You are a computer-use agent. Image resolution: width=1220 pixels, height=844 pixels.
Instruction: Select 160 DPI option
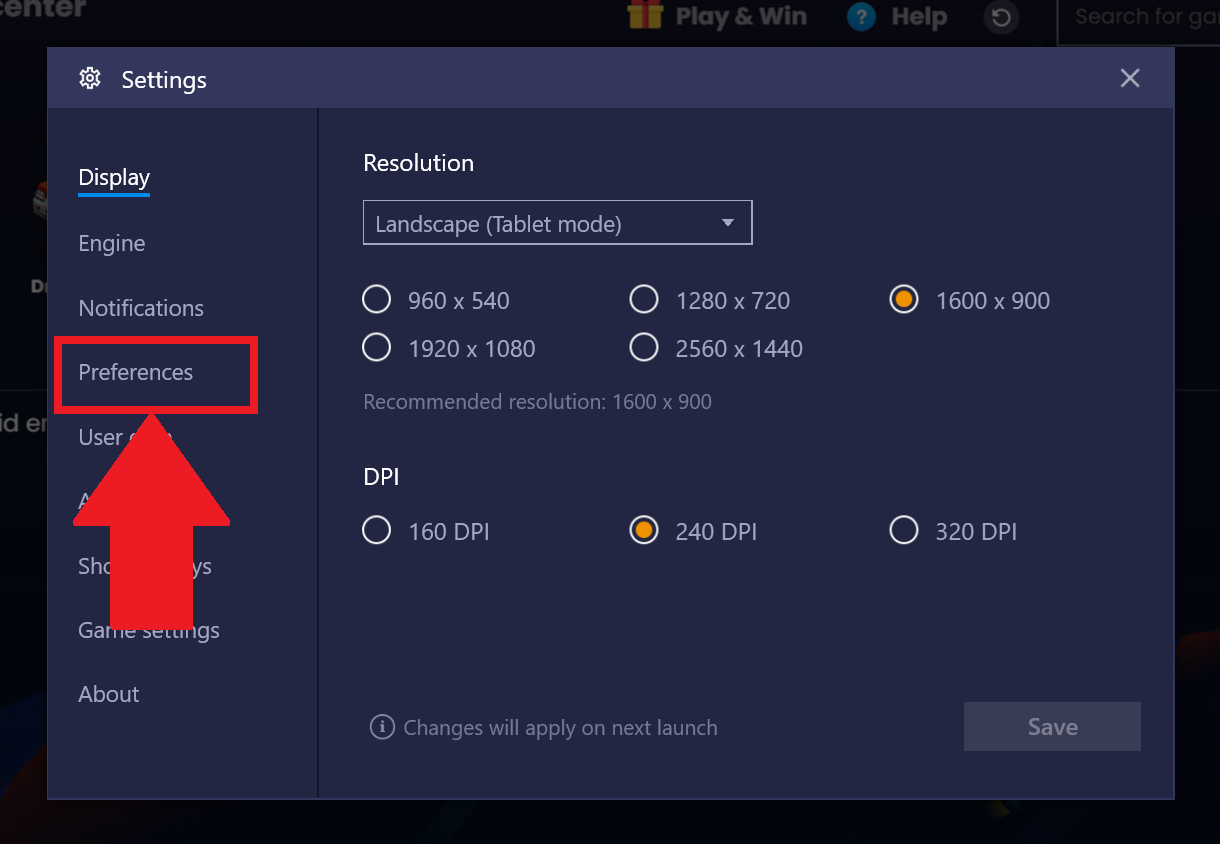tap(376, 530)
